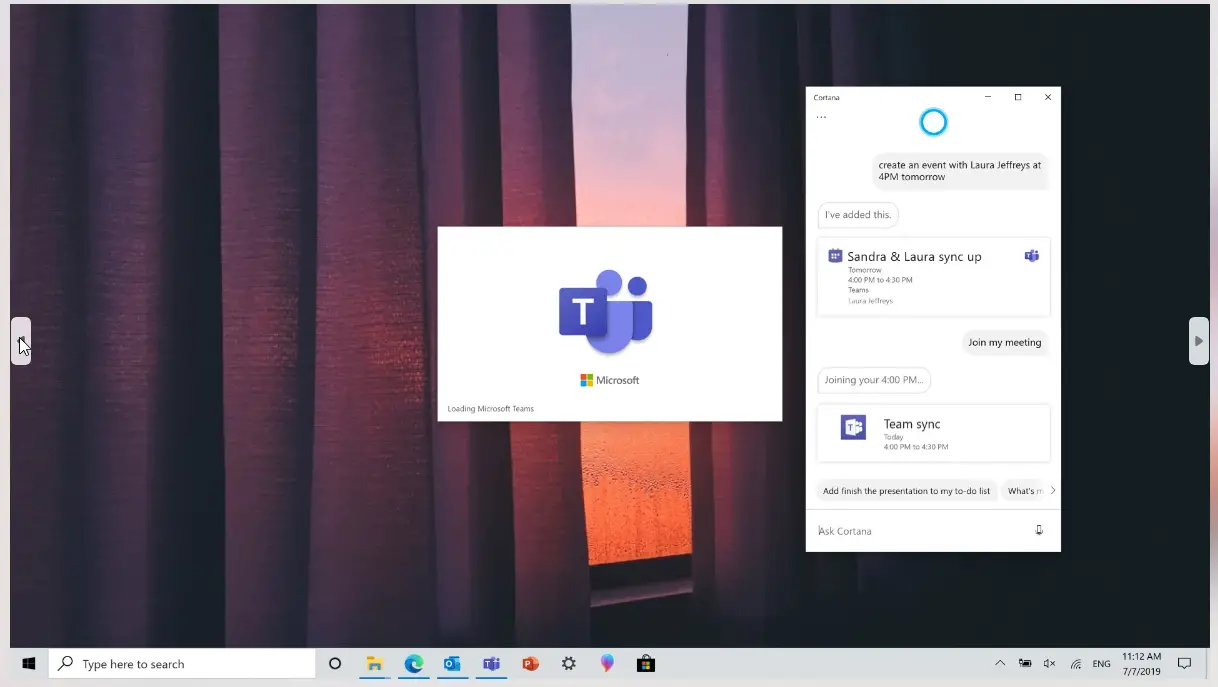Open the taskbar clock showing 11:12 AM
Image resolution: width=1218 pixels, height=687 pixels.
pyautogui.click(x=1141, y=663)
